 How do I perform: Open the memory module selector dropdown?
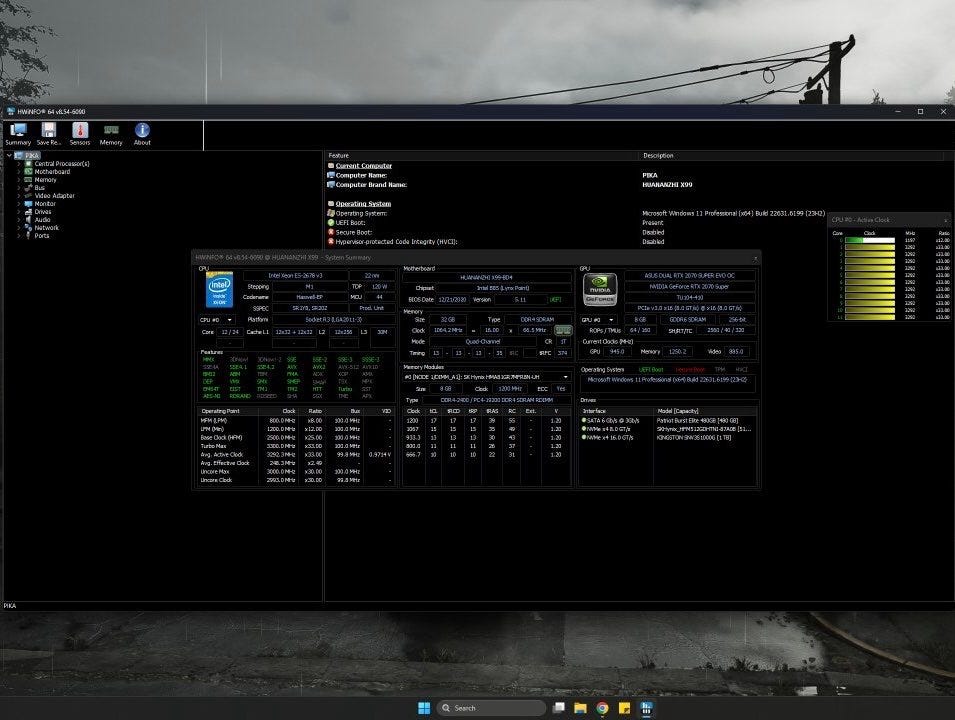(x=487, y=377)
